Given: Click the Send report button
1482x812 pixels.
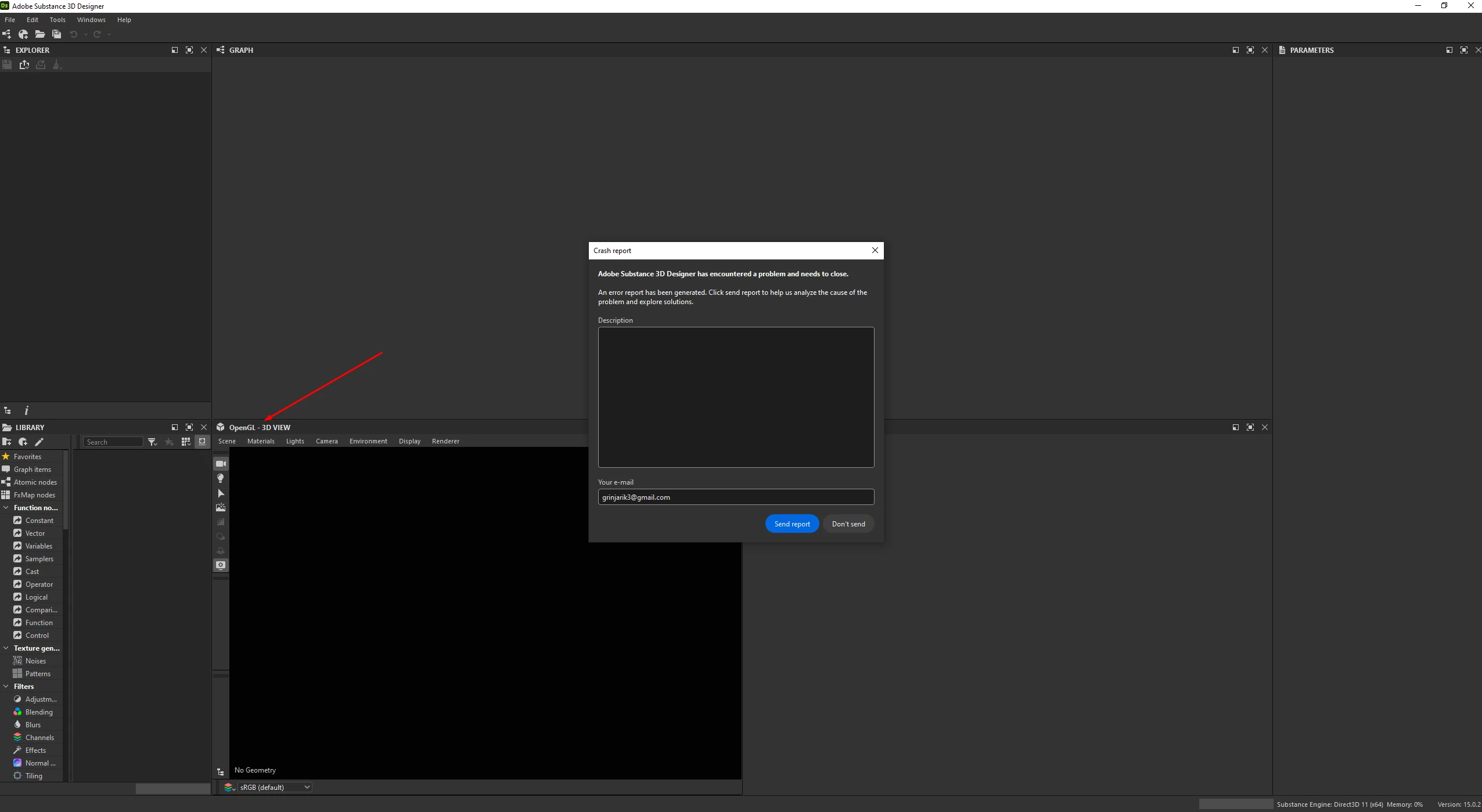Looking at the screenshot, I should [792, 524].
